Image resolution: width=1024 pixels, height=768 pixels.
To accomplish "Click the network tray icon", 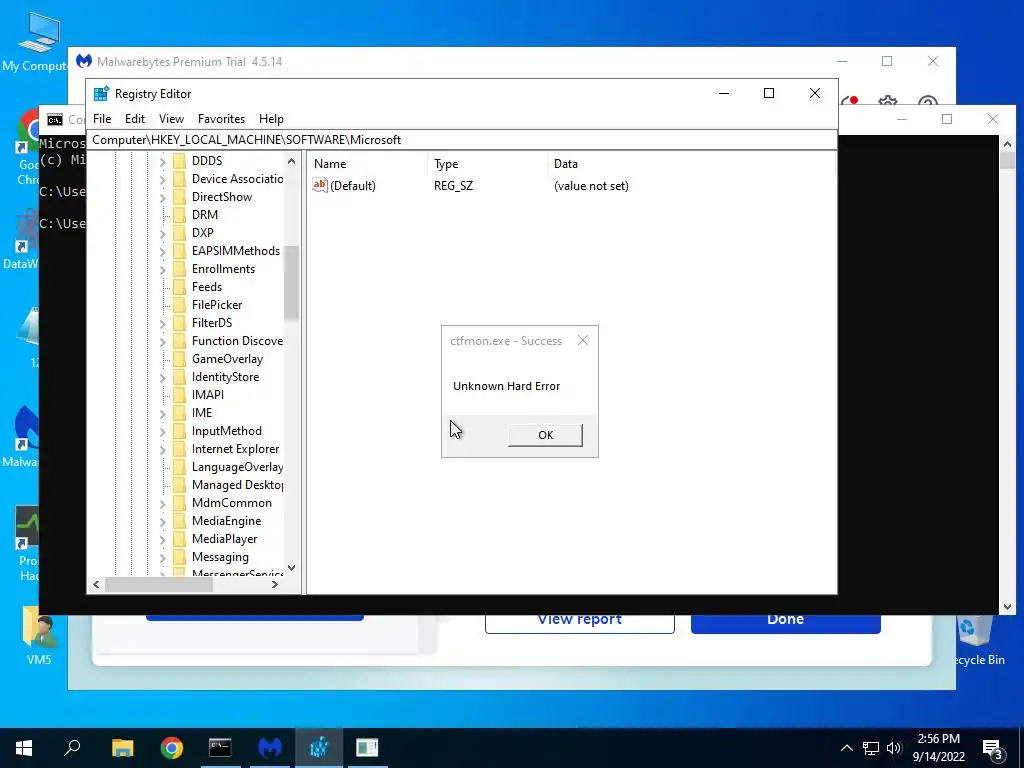I will coord(871,748).
